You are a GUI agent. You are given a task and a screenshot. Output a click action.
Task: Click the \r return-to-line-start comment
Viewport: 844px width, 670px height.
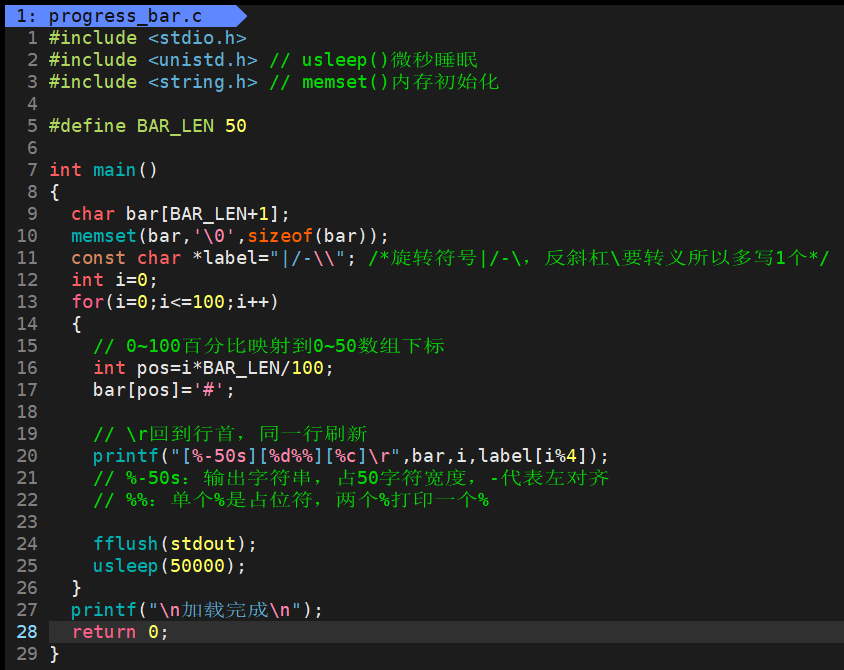[x=230, y=434]
